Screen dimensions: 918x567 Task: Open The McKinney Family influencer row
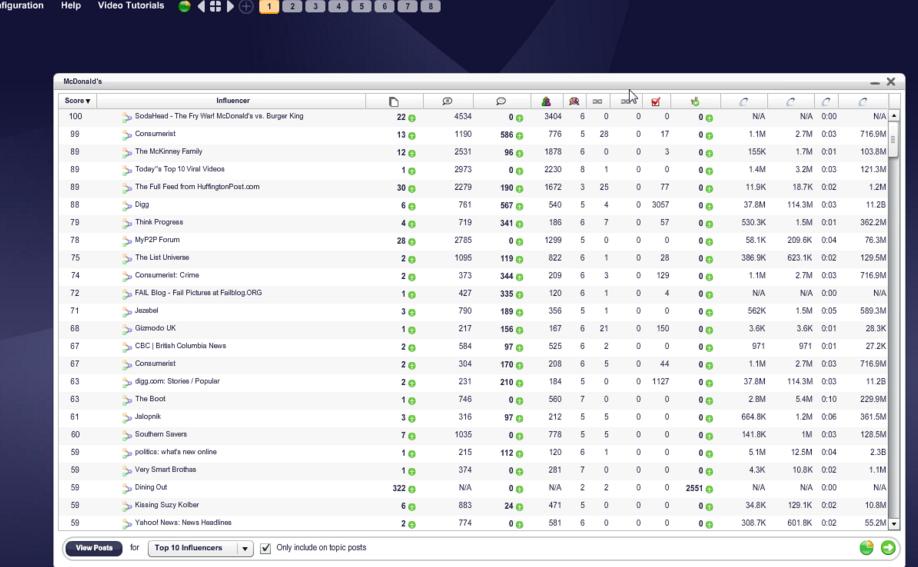tap(169, 151)
